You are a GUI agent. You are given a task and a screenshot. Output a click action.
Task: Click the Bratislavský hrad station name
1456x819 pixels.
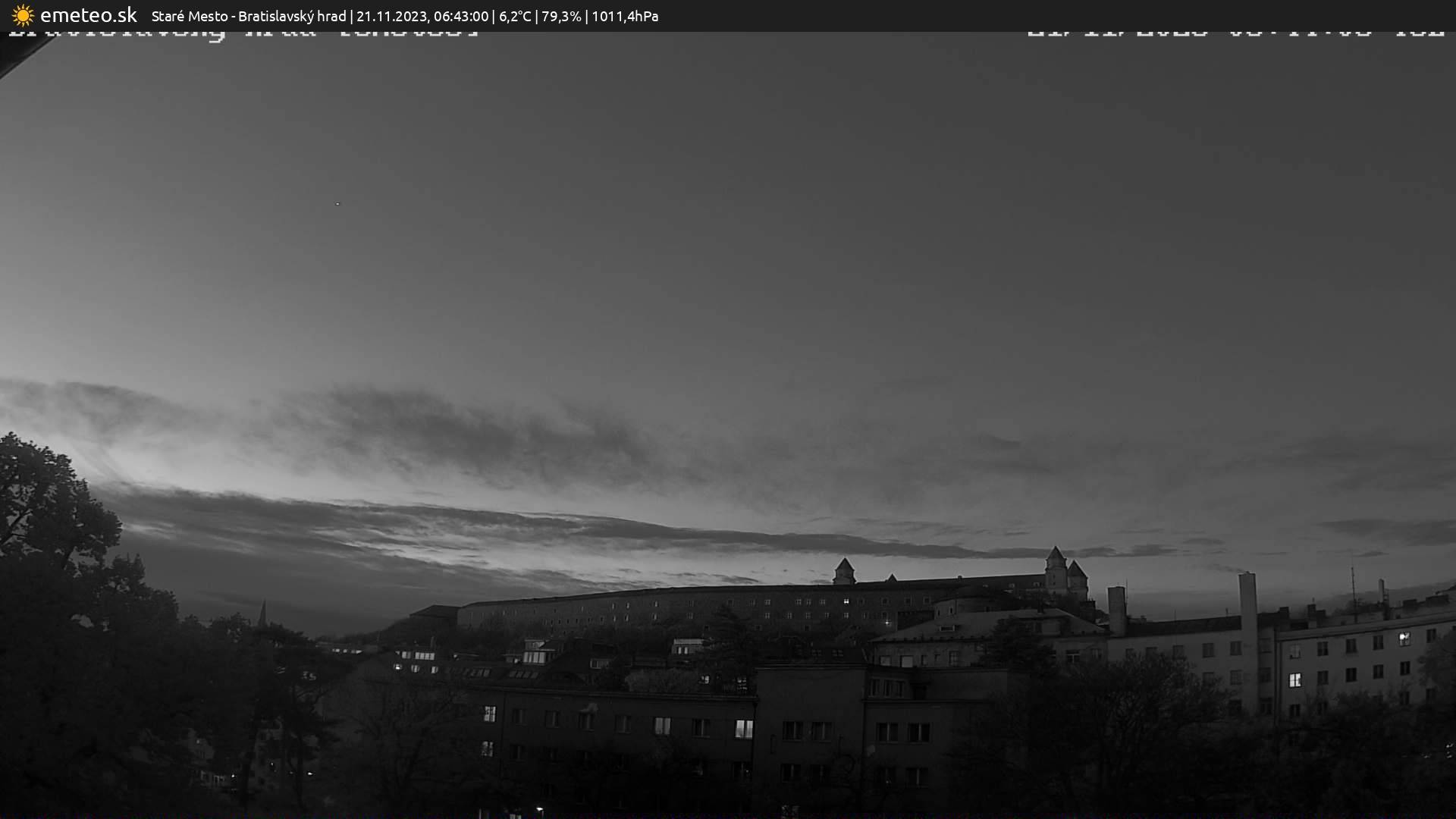[292, 17]
